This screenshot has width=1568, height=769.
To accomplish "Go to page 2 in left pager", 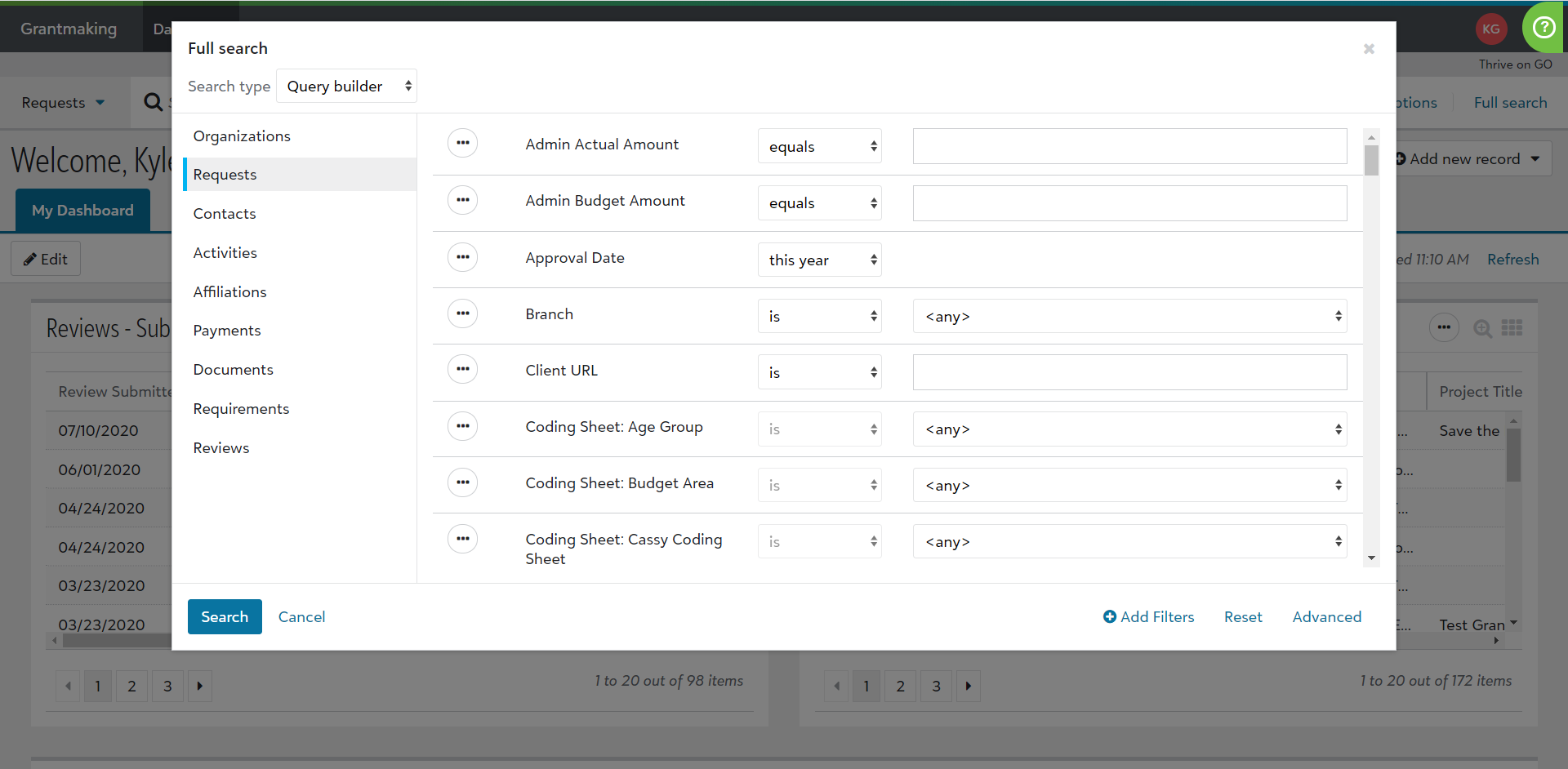I will [x=131, y=686].
